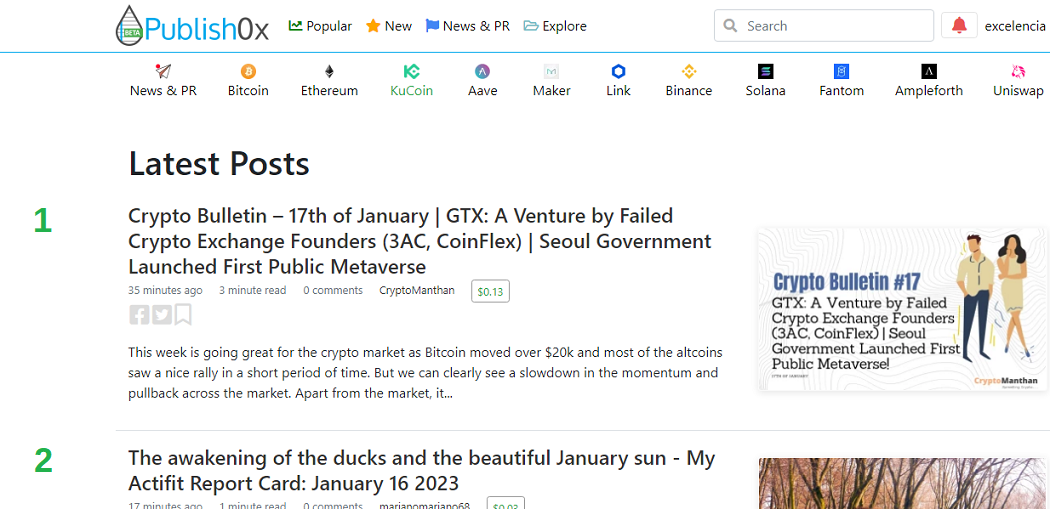Select the Uniswap unicorn icon
Screen dimensions: 1050x509
[x=1018, y=71]
